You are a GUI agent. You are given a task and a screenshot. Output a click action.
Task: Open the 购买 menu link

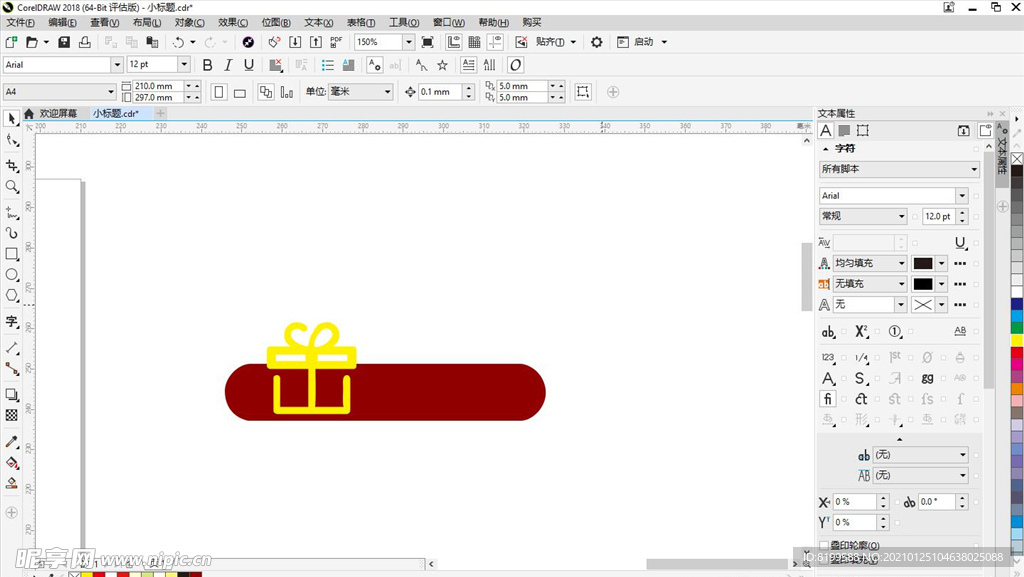tap(531, 22)
